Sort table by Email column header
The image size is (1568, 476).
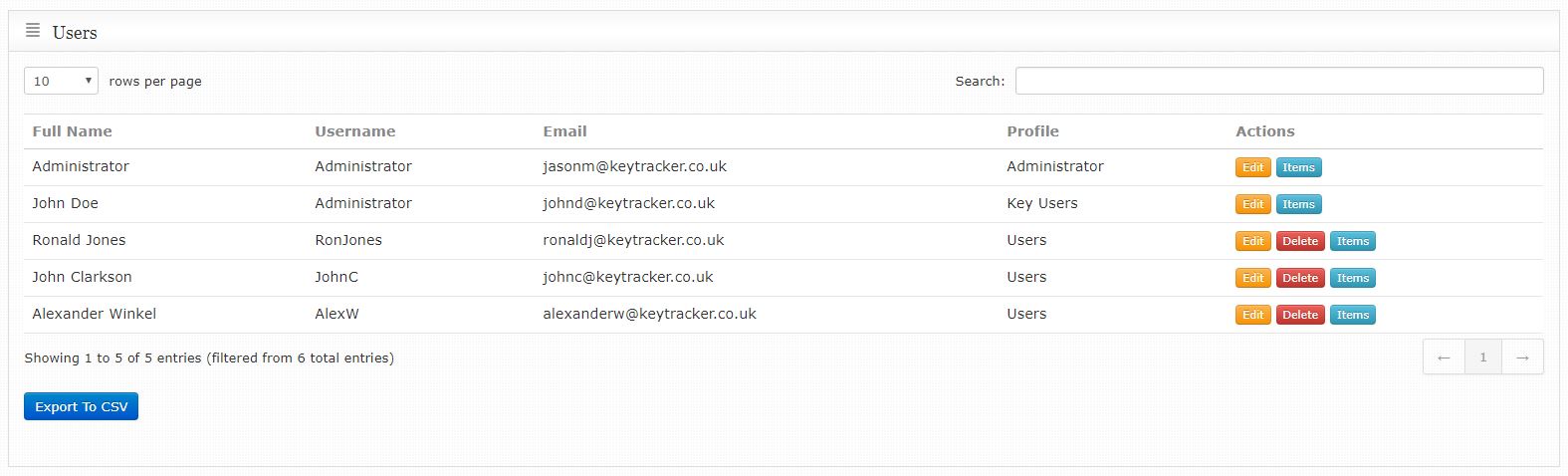click(564, 131)
